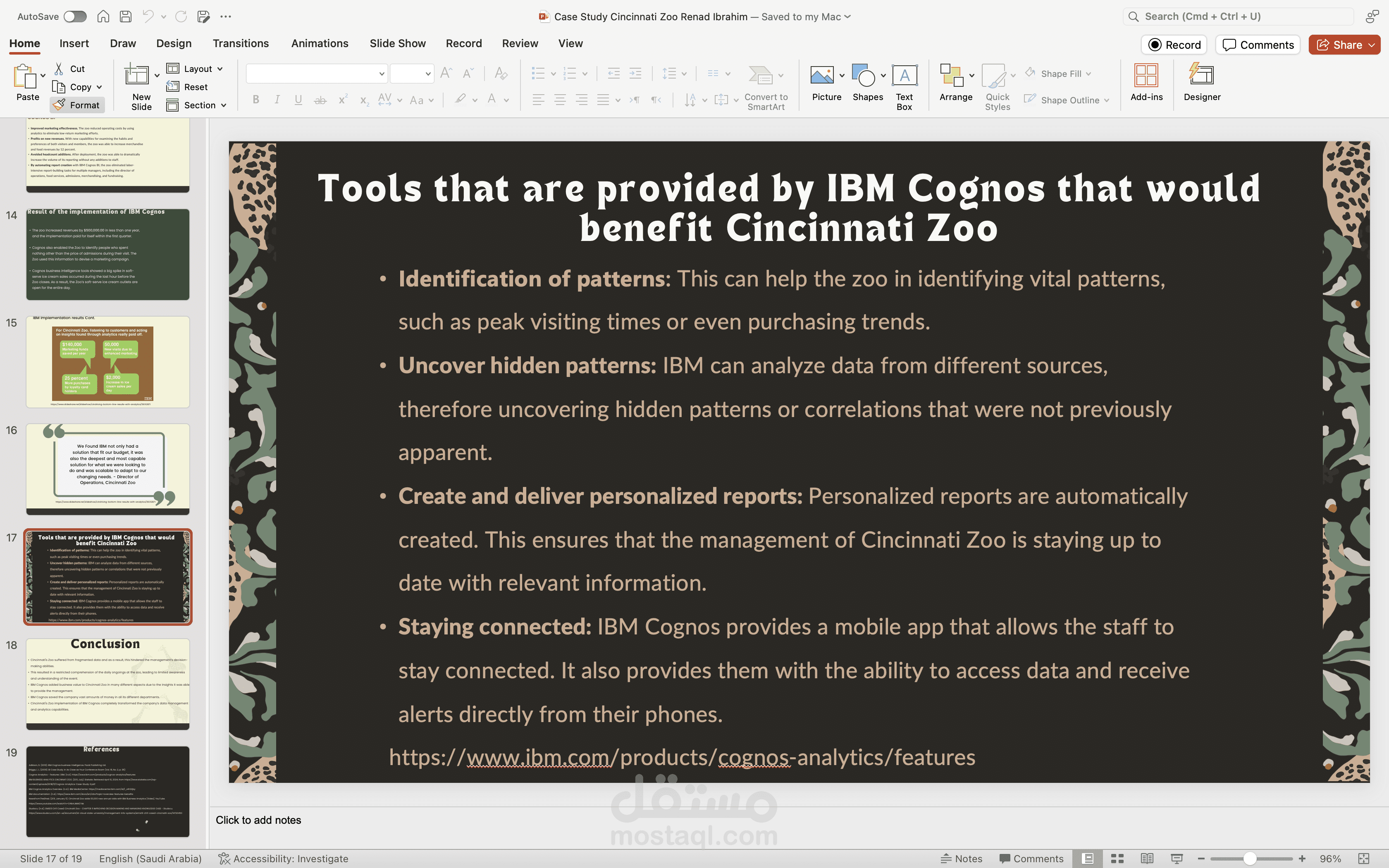This screenshot has height=868, width=1389.
Task: Switch to the Transitions ribbon tab
Action: click(x=241, y=43)
